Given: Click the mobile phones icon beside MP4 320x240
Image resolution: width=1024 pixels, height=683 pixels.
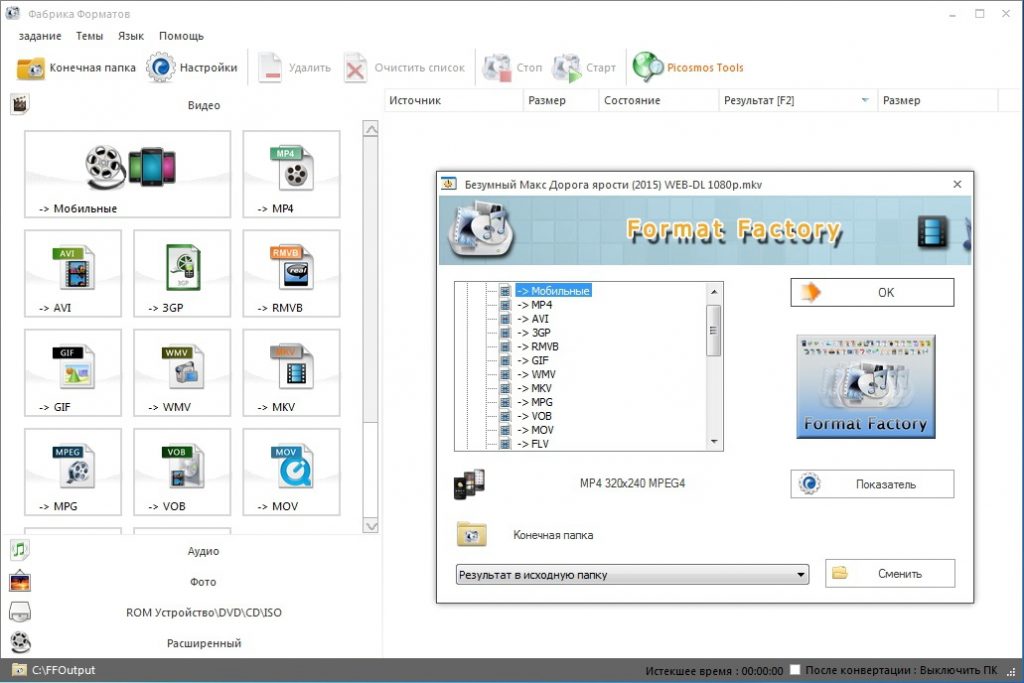Looking at the screenshot, I should (x=469, y=484).
